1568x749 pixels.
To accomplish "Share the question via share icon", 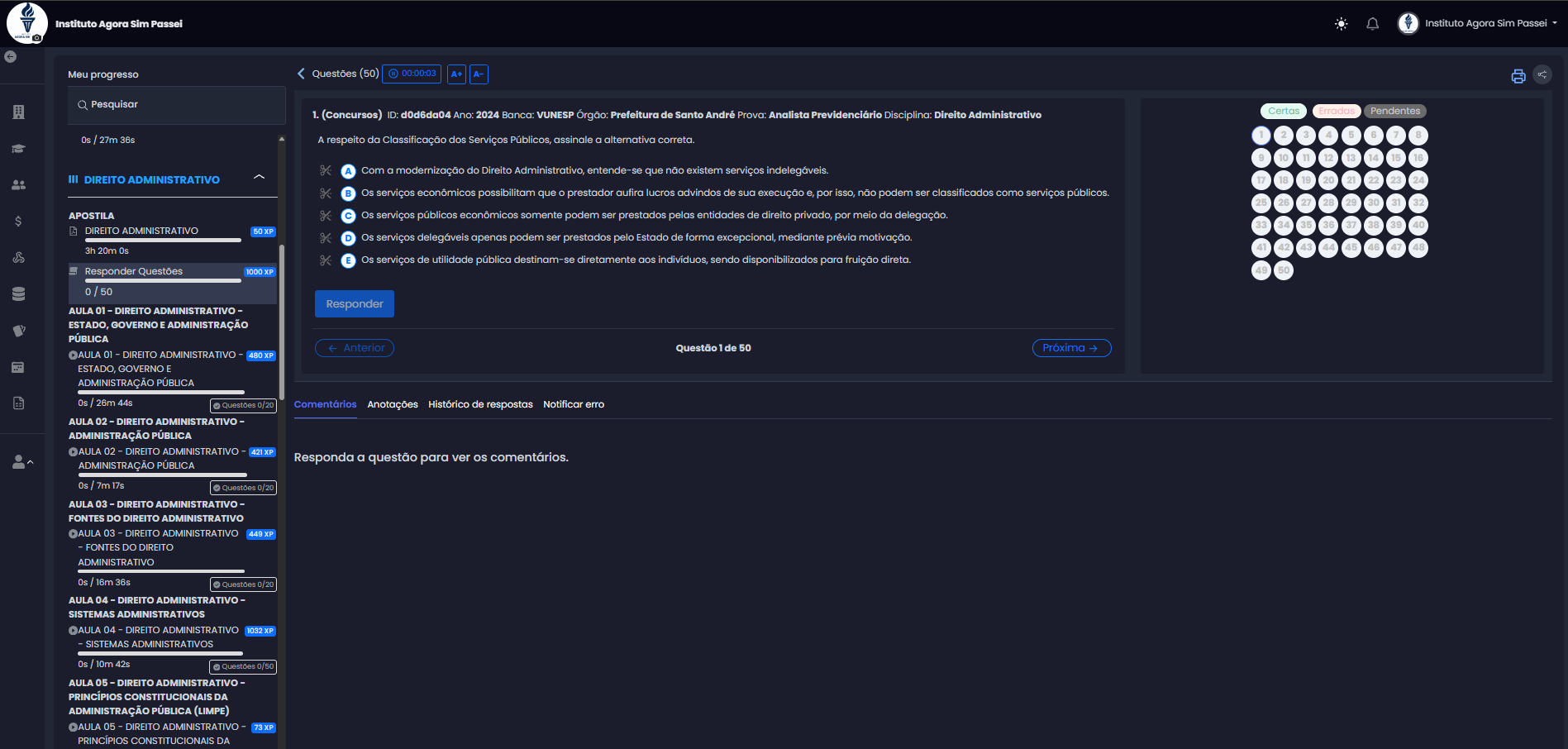I will pyautogui.click(x=1542, y=74).
